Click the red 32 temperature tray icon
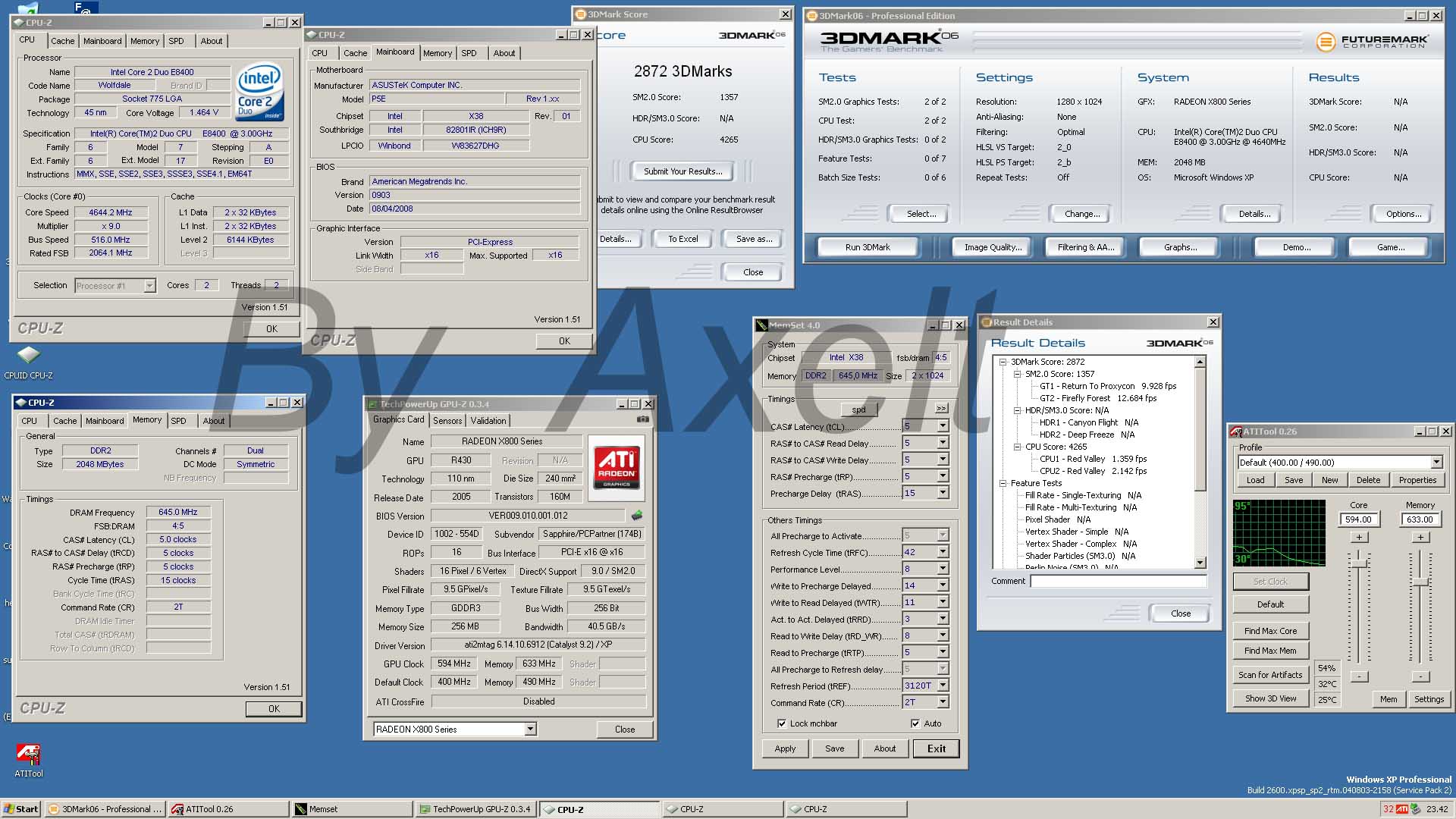The image size is (1456, 819). tap(1388, 809)
